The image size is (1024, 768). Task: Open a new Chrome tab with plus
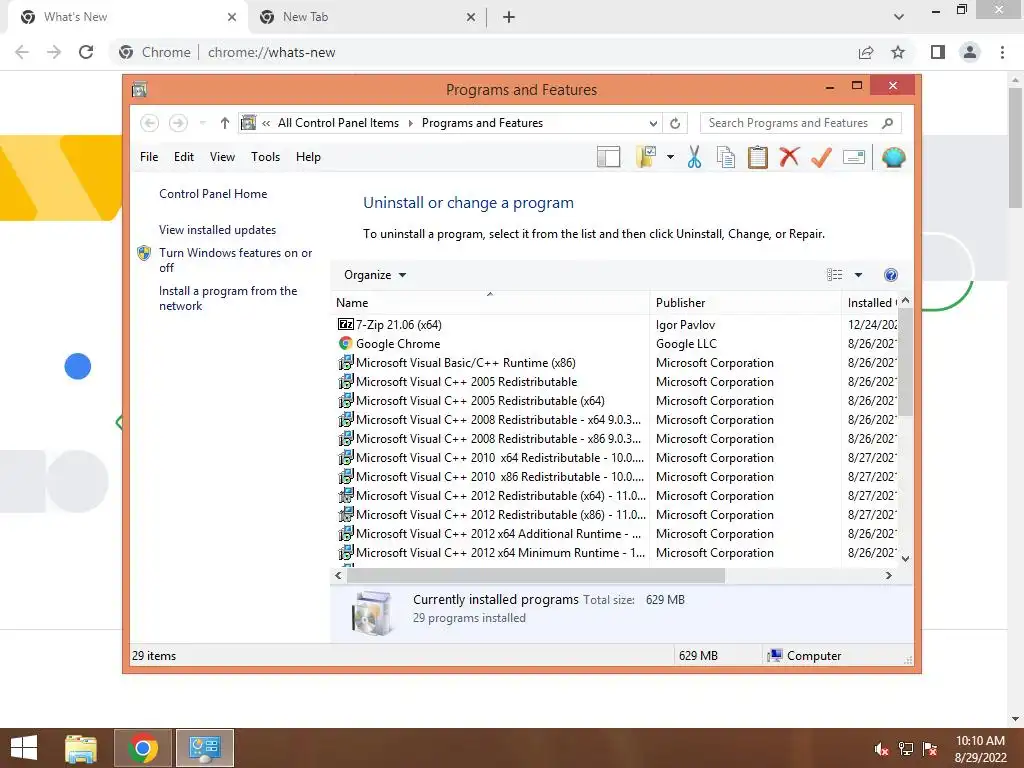point(509,17)
